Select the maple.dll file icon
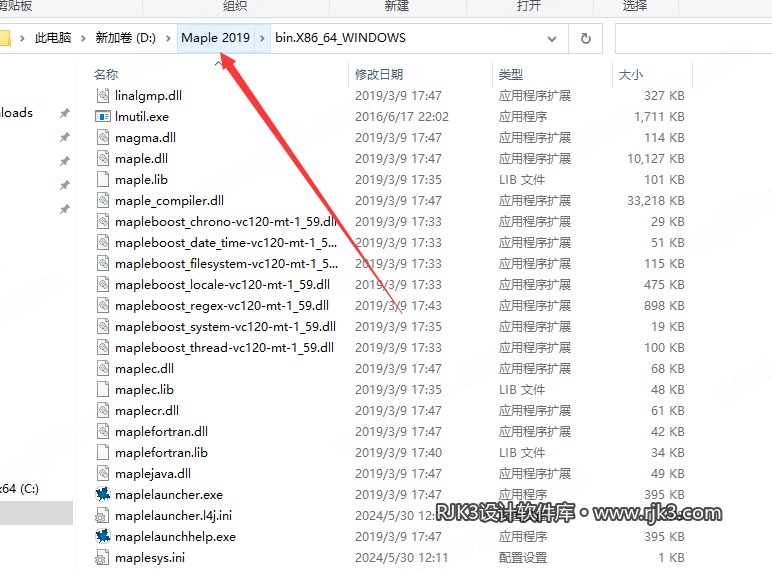772x569 pixels. [102, 158]
